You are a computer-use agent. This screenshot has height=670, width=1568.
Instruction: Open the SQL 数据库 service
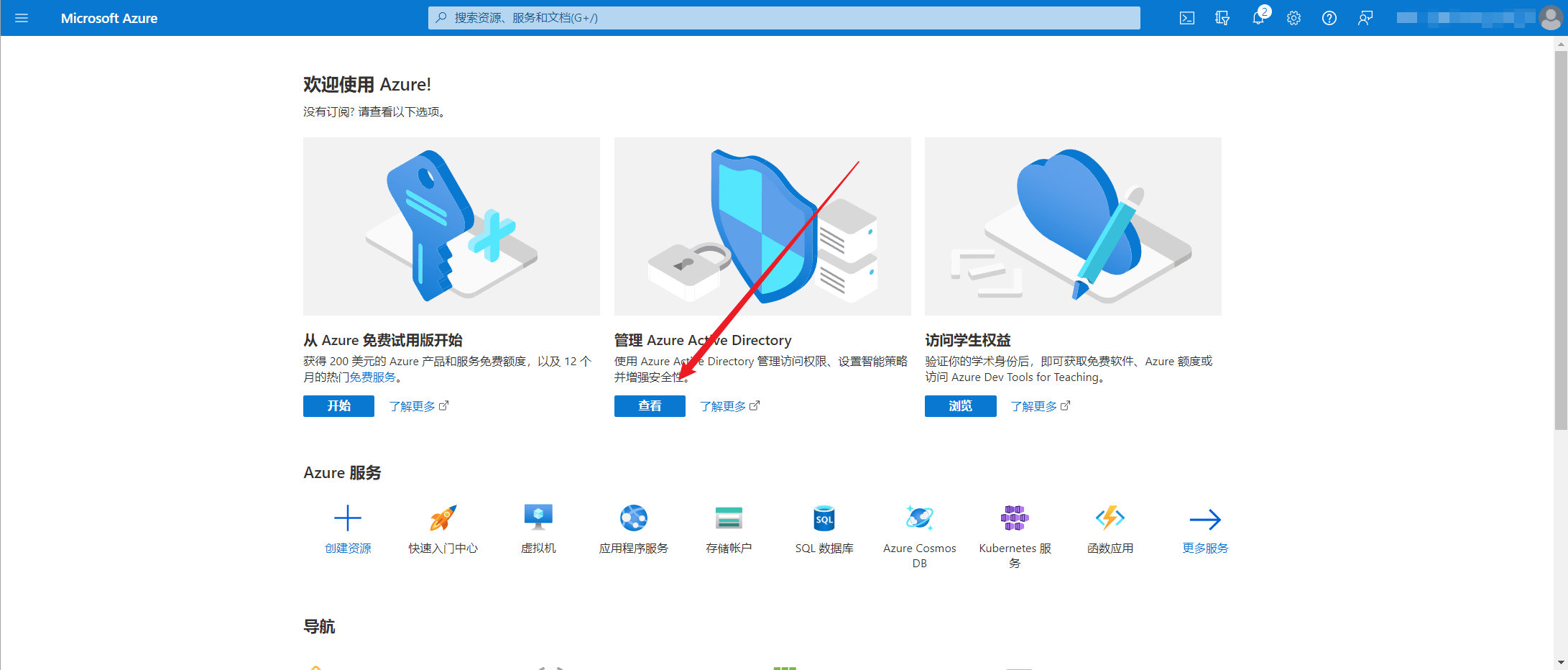coord(824,518)
